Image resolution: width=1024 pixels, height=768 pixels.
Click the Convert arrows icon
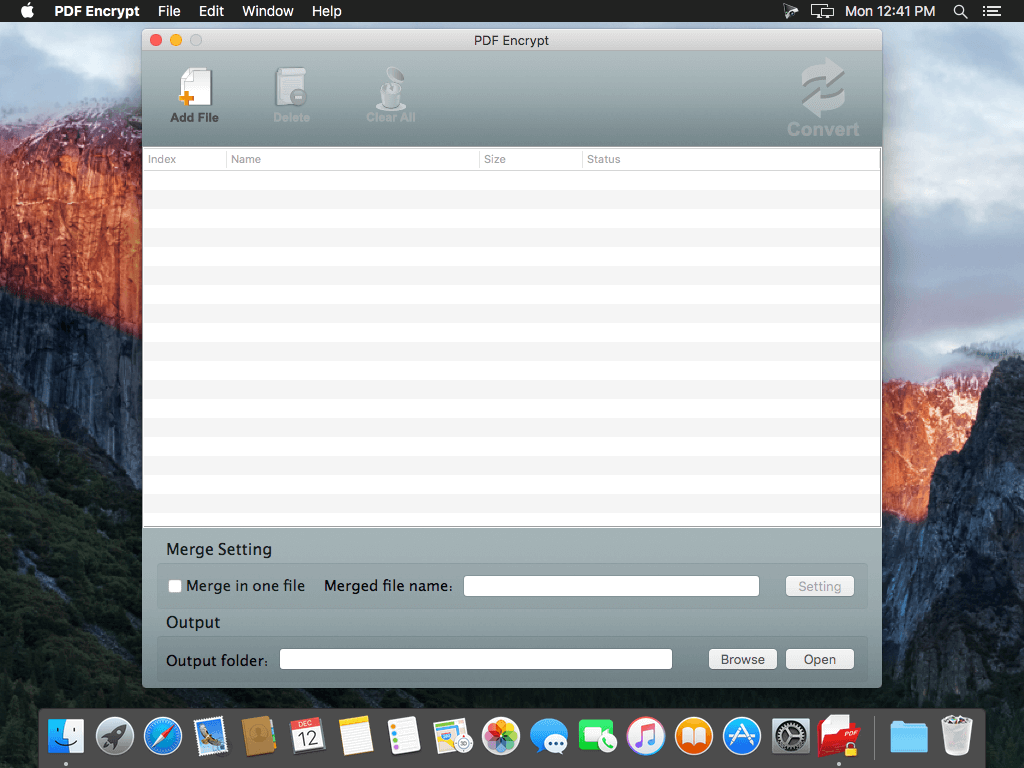pyautogui.click(x=823, y=88)
